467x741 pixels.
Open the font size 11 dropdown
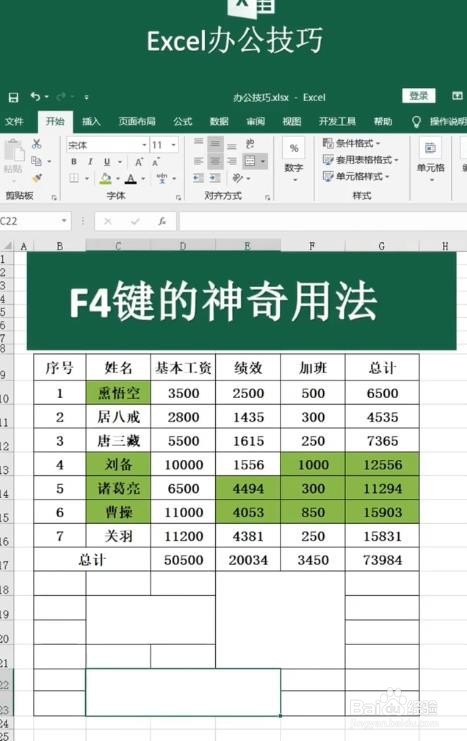point(173,145)
